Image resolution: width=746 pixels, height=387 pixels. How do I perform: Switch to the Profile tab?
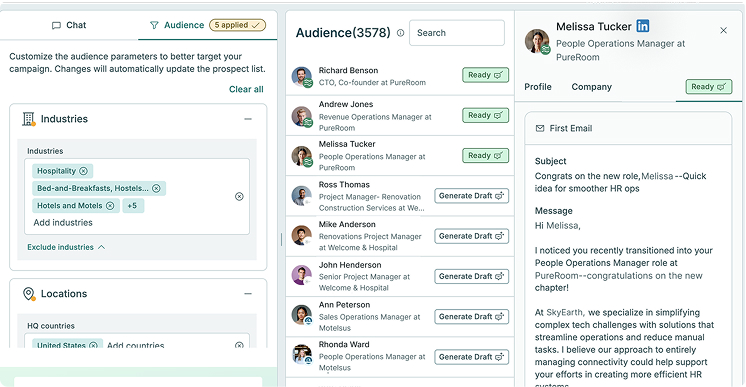coord(538,87)
